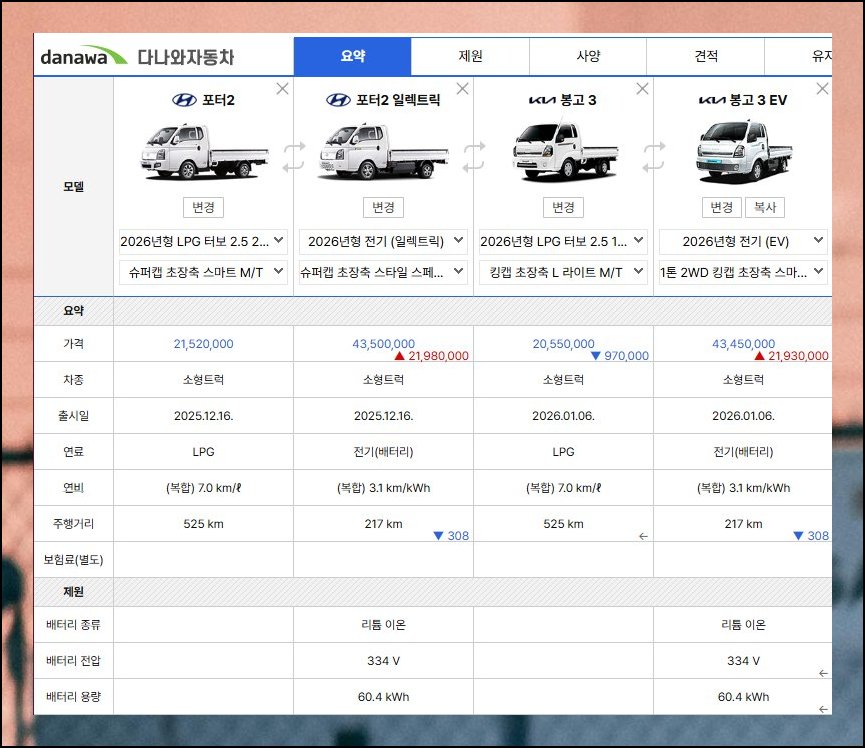Click the 포터2 일렉트릭 리튬 이온 battery type

point(383,624)
